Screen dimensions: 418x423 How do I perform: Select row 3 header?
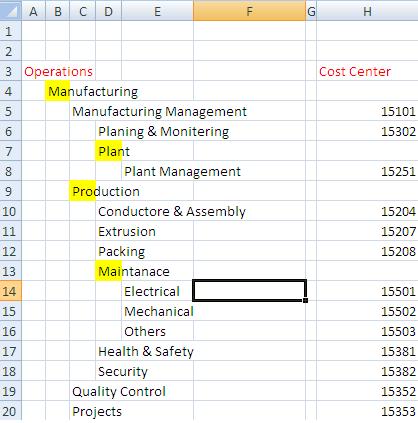[x=11, y=71]
